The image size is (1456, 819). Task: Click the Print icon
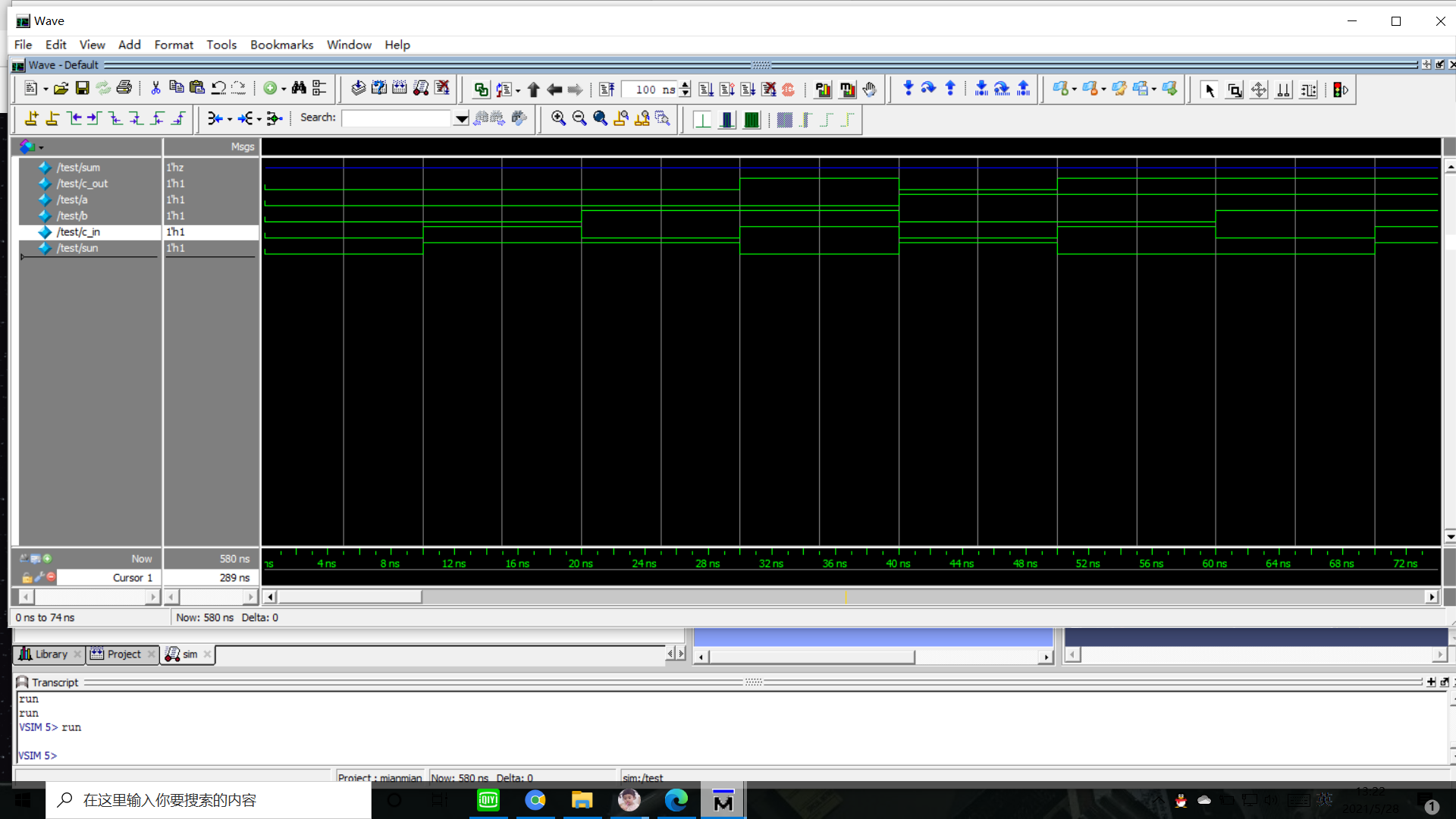(124, 89)
